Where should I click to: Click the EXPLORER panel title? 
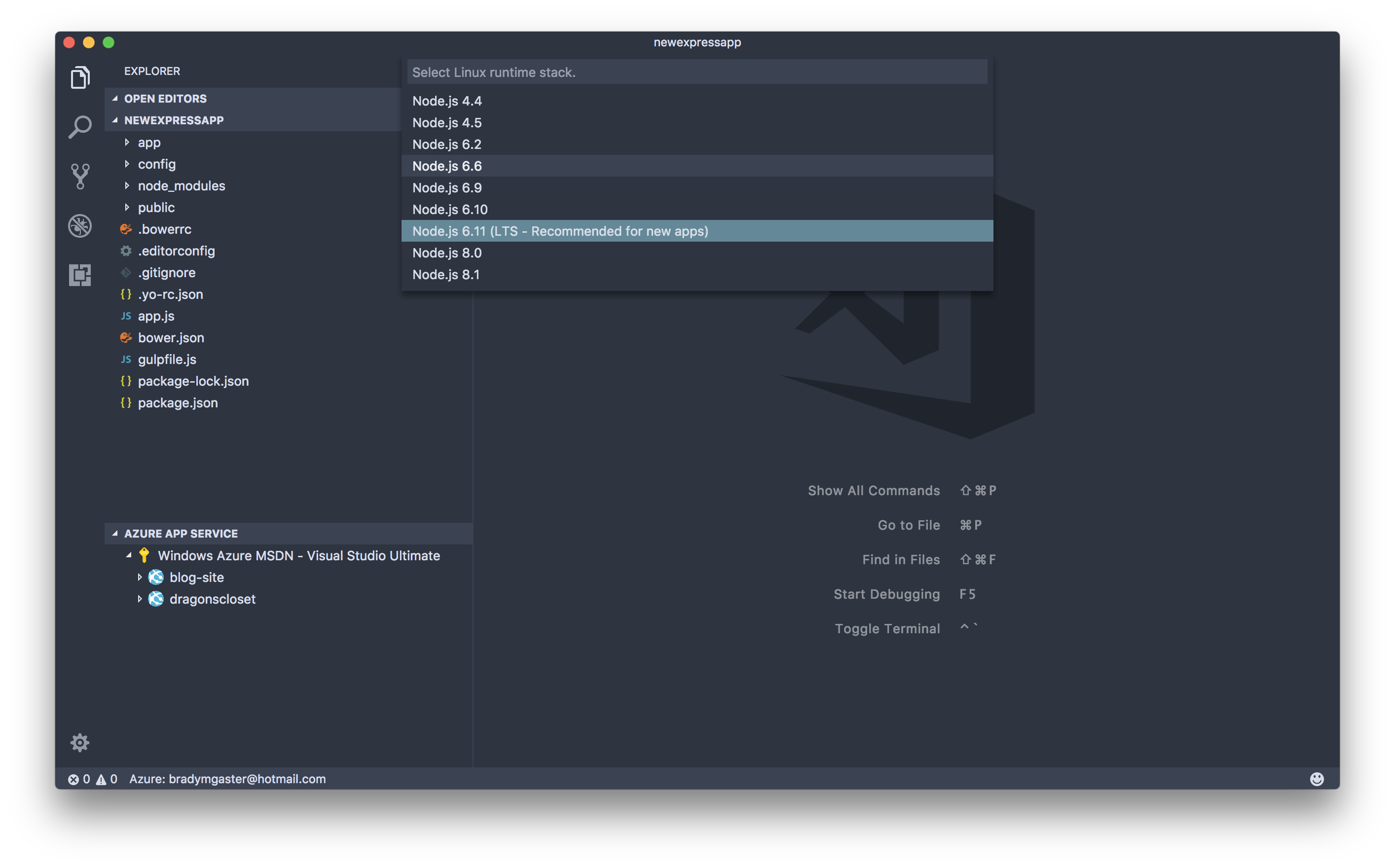(x=152, y=71)
